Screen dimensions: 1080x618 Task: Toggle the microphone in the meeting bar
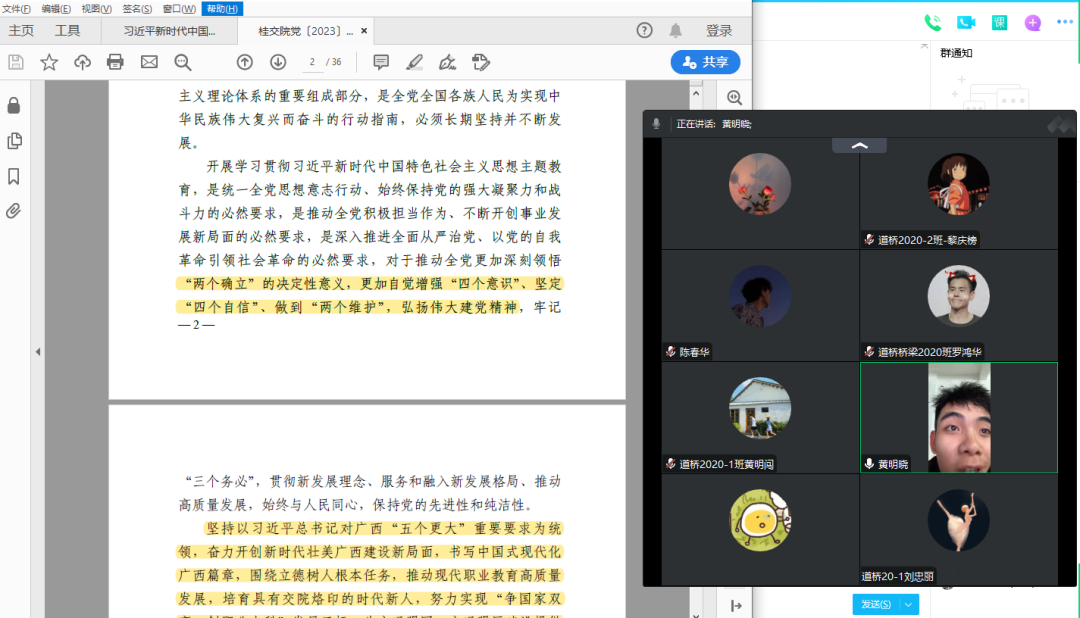[x=656, y=124]
